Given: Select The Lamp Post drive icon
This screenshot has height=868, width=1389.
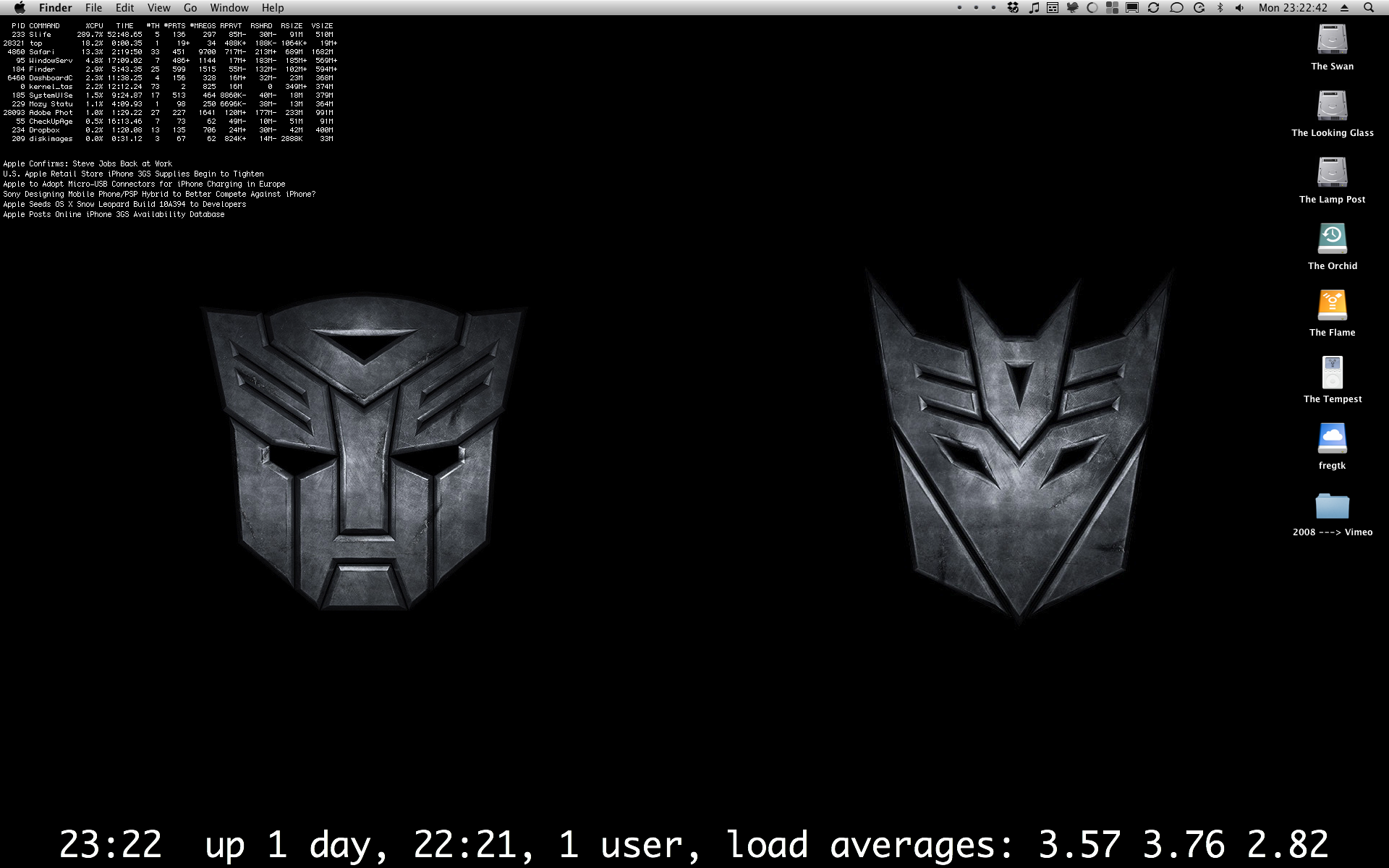Looking at the screenshot, I should [x=1332, y=174].
